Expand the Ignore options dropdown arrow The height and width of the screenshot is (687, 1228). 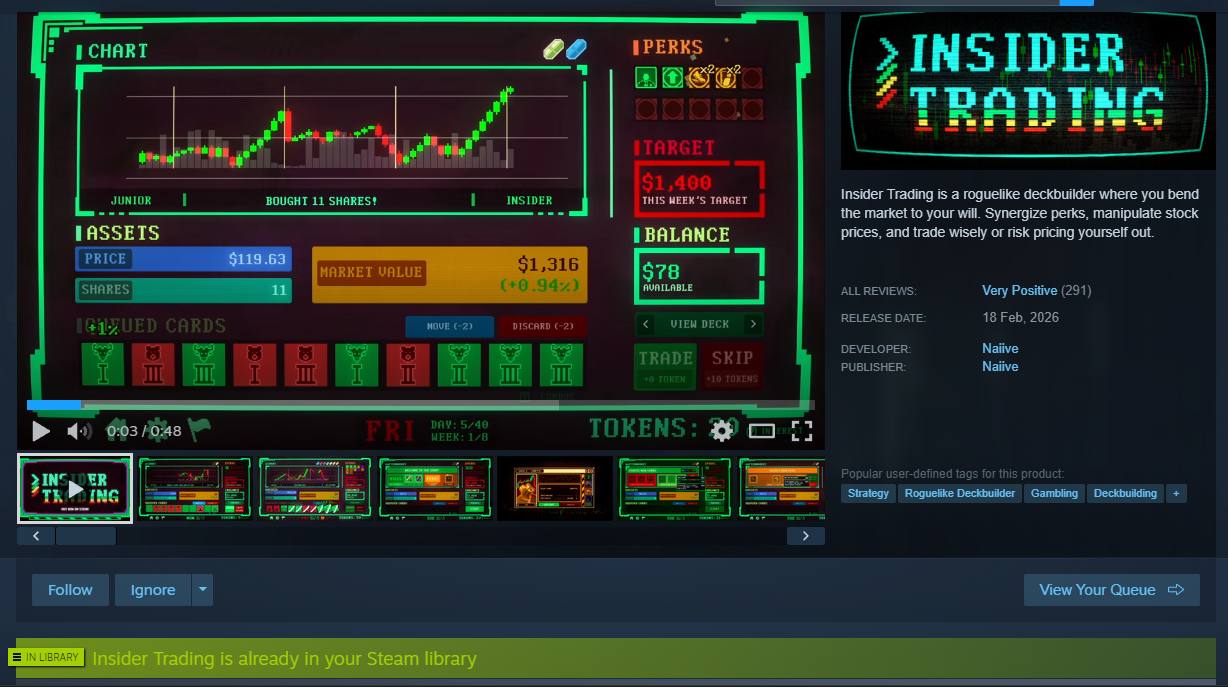click(x=203, y=590)
